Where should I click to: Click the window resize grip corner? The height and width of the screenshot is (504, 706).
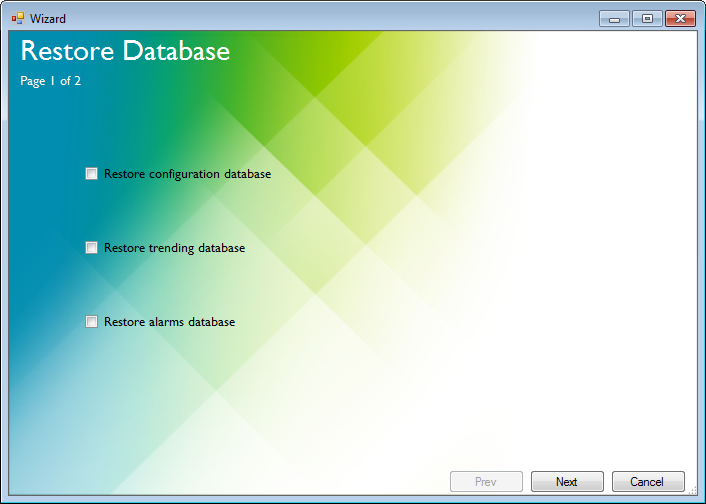tap(693, 491)
